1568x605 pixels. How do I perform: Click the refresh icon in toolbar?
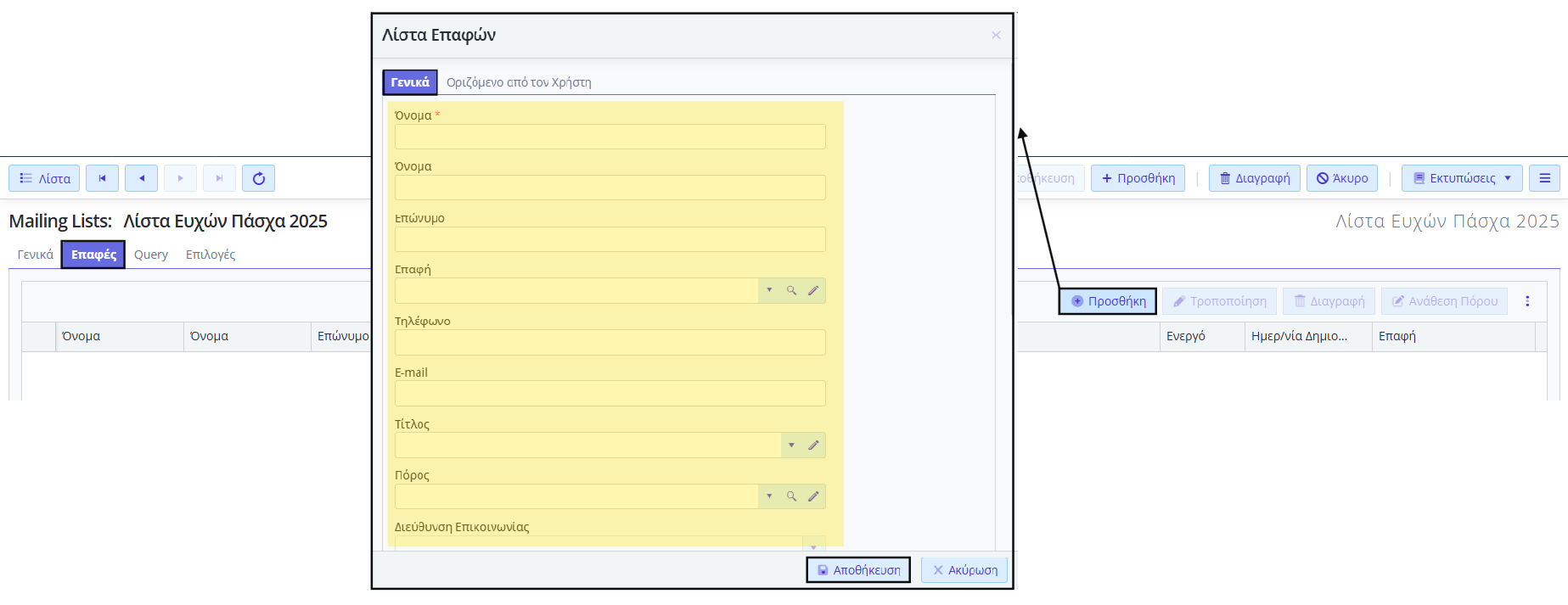(x=258, y=178)
